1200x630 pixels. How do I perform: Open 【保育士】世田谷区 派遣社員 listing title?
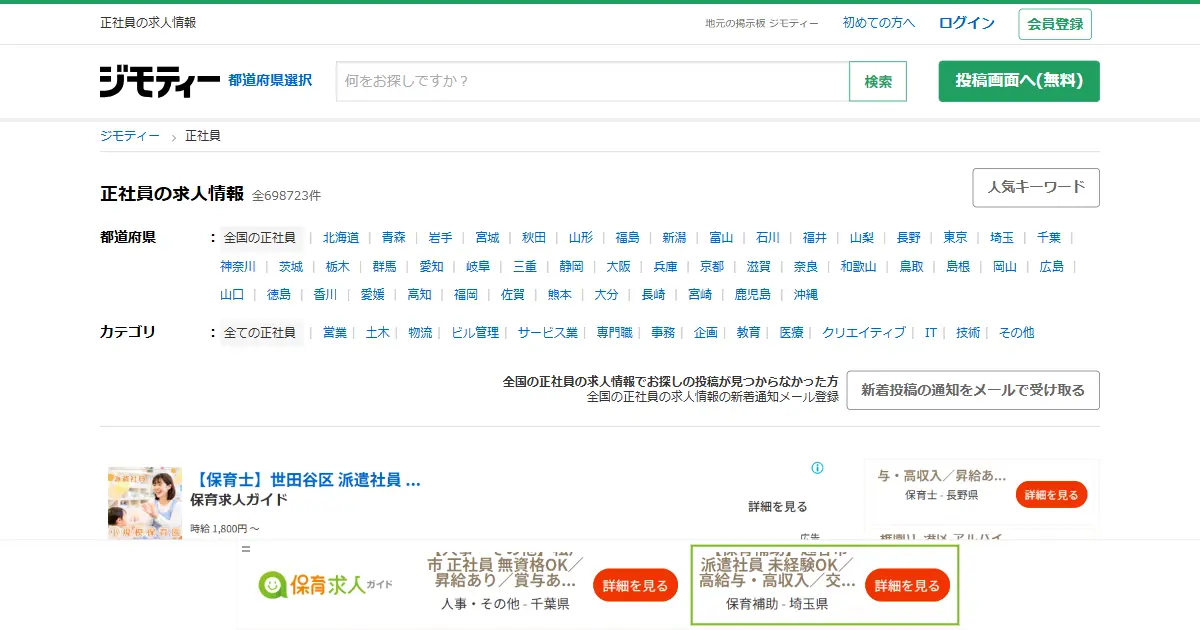(x=306, y=480)
